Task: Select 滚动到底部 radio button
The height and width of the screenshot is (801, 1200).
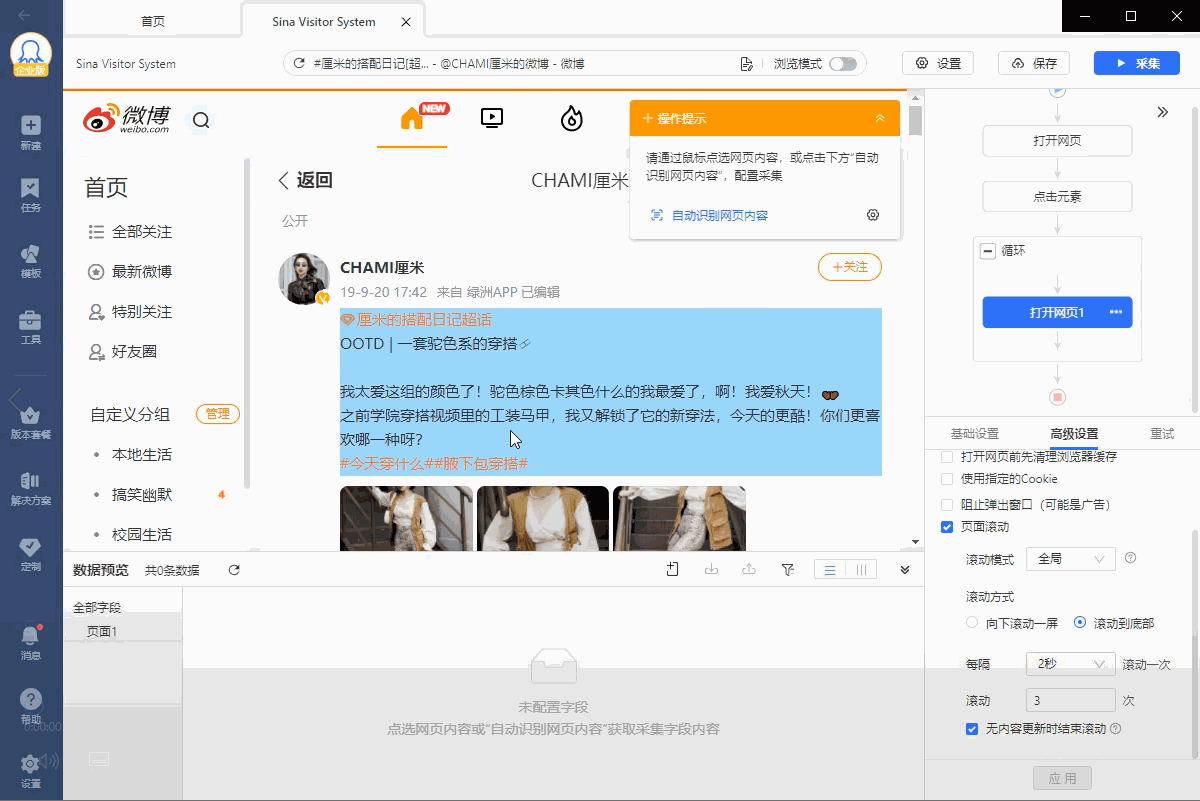Action: pyautogui.click(x=1080, y=622)
